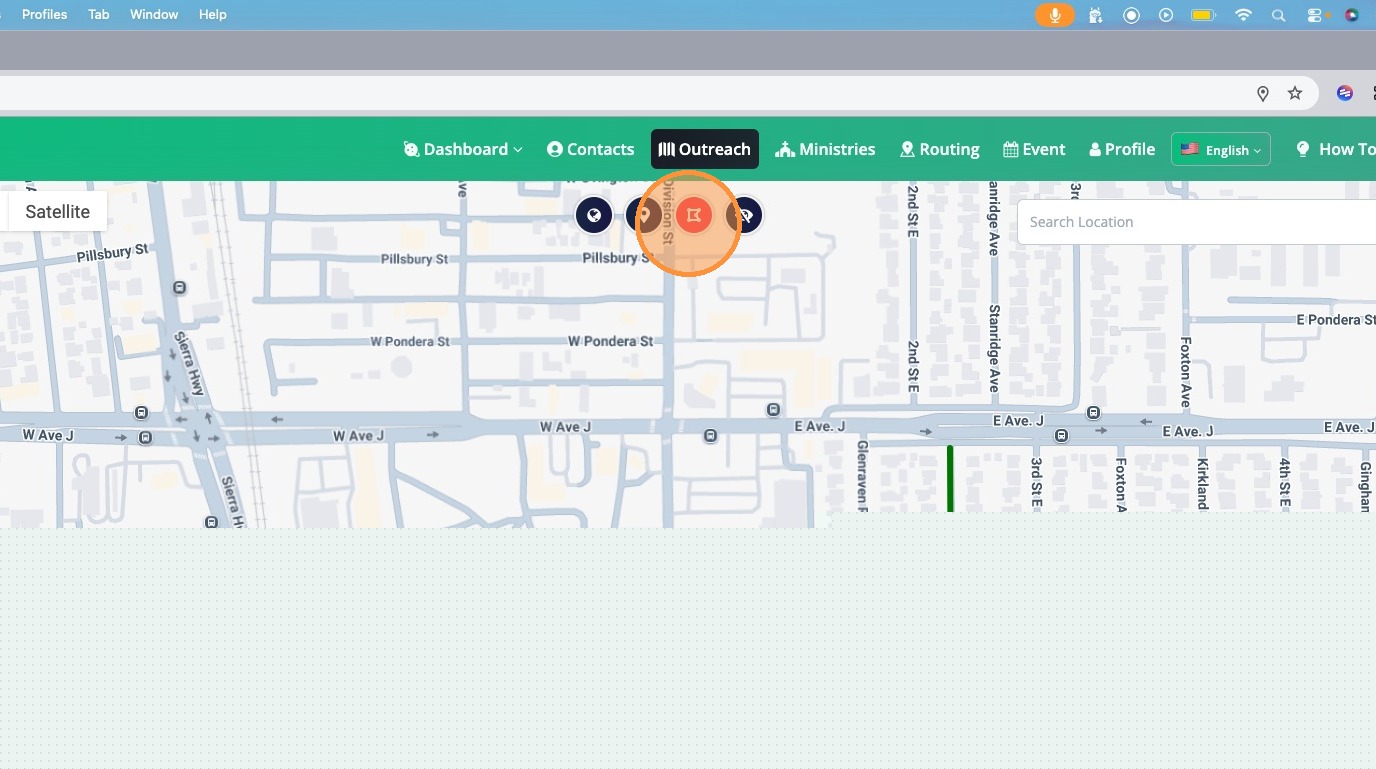Viewport: 1376px width, 769px height.
Task: Open the Help menu
Action: pyautogui.click(x=213, y=14)
